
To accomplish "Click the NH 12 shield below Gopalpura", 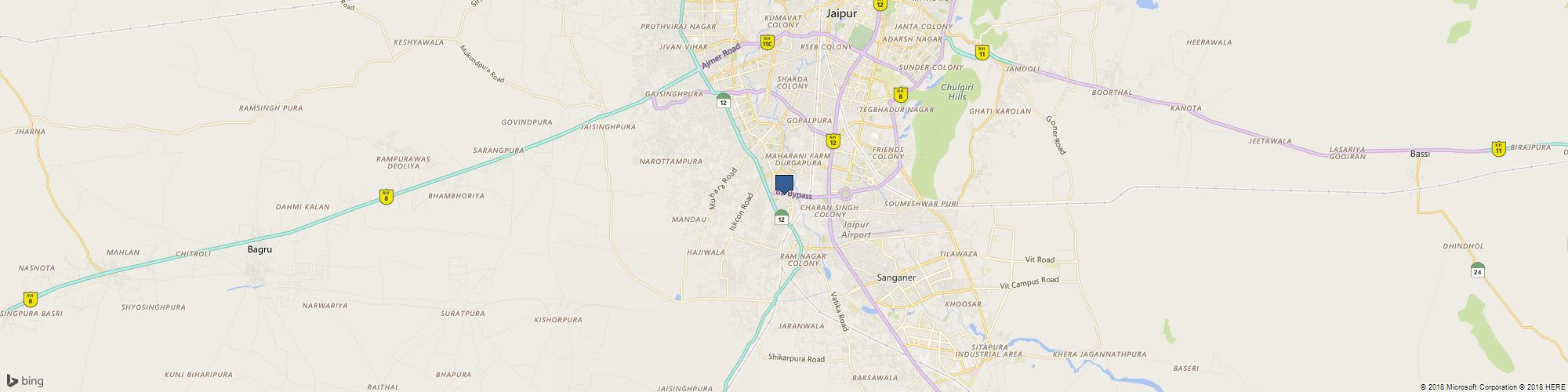I will 833,141.
